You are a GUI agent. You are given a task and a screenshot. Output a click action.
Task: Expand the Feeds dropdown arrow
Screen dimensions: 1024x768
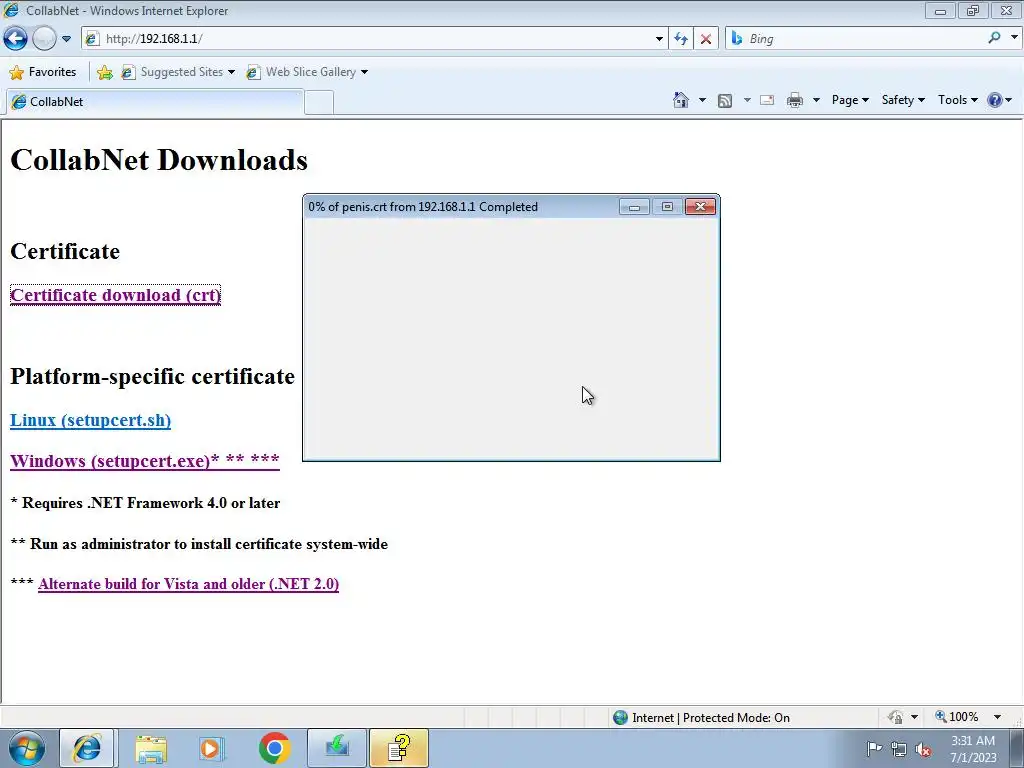[746, 100]
